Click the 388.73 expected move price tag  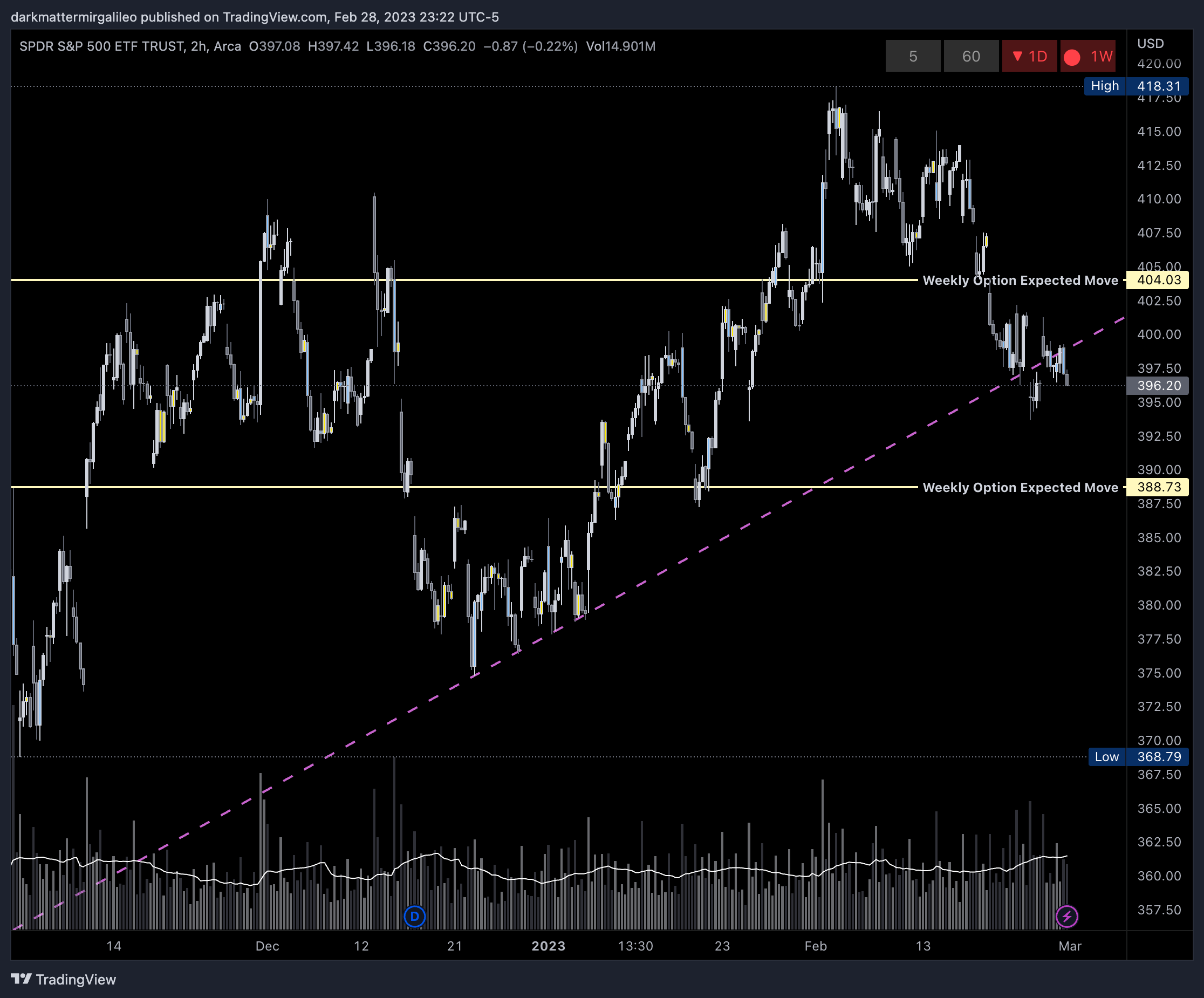pyautogui.click(x=1158, y=487)
